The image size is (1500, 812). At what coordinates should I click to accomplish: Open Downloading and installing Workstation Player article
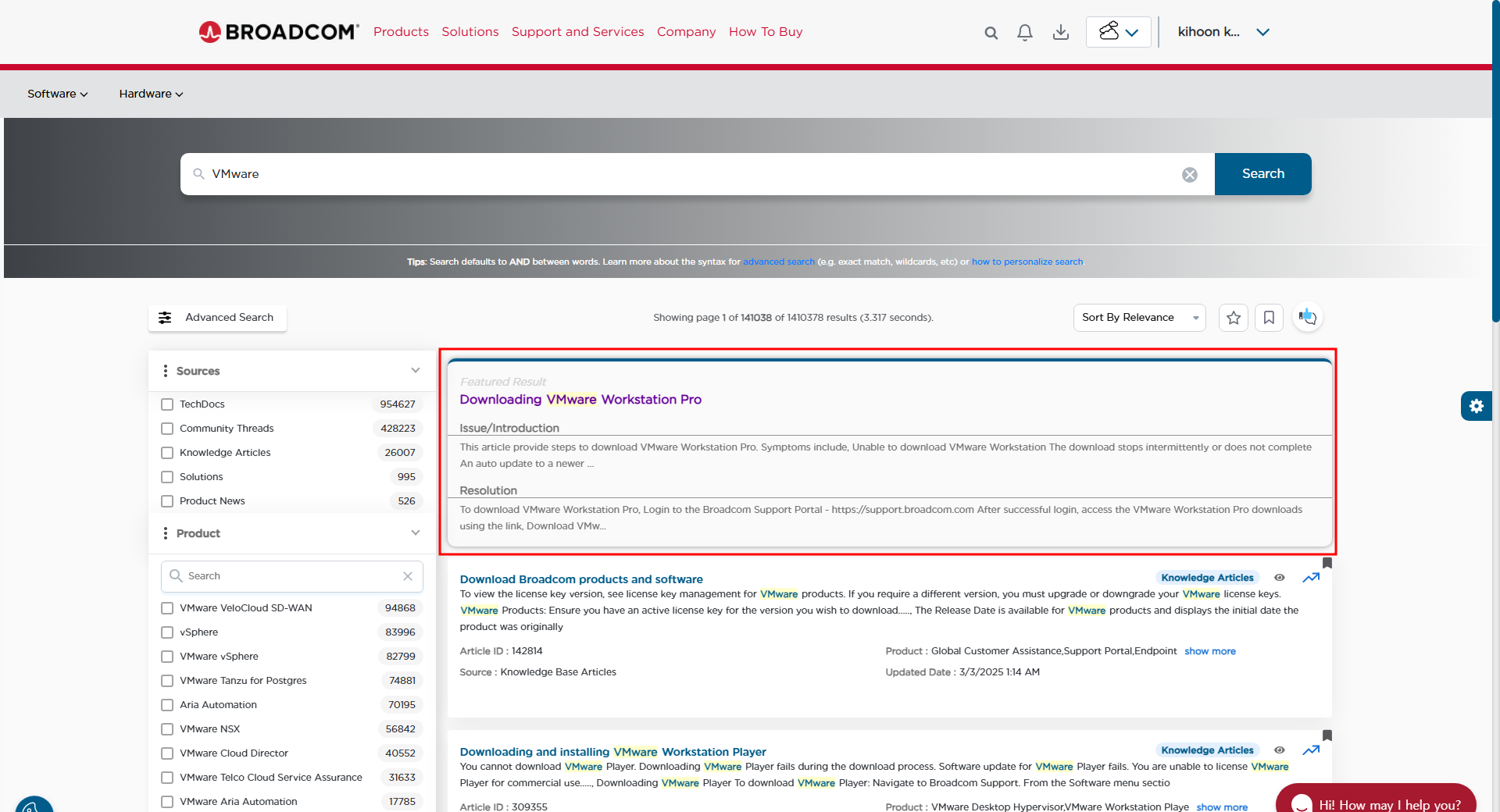pos(612,752)
